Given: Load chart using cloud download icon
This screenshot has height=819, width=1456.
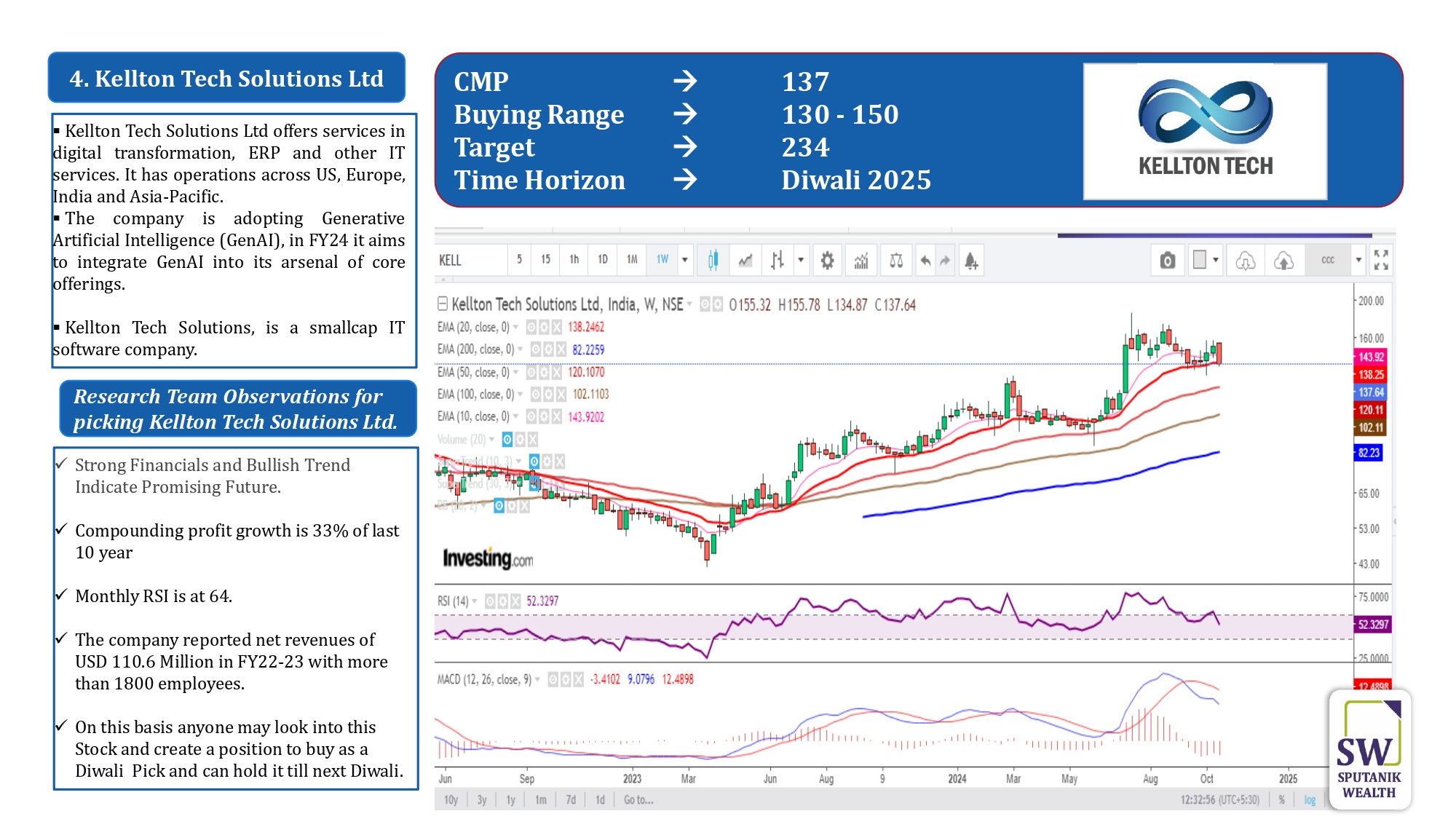Looking at the screenshot, I should click(1246, 260).
